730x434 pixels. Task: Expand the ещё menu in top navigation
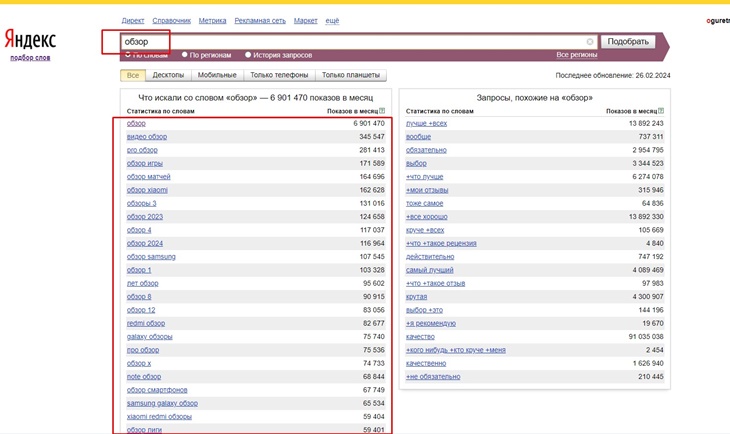tap(332, 20)
